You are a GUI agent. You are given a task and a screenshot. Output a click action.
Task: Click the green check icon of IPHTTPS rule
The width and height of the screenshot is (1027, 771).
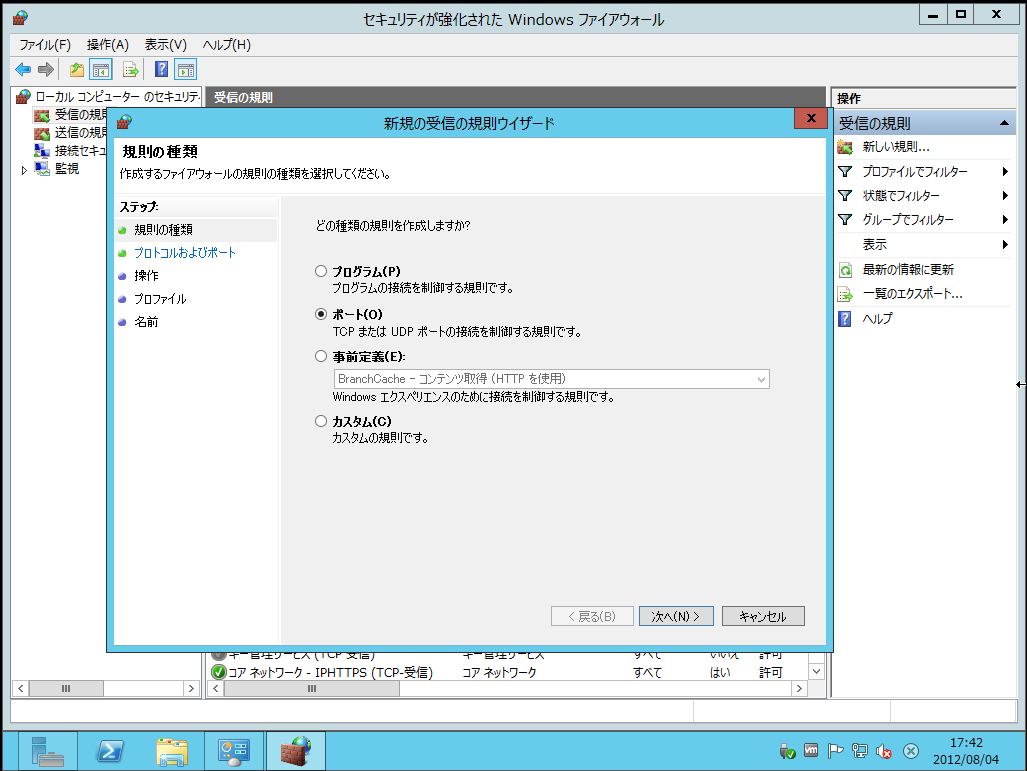219,672
